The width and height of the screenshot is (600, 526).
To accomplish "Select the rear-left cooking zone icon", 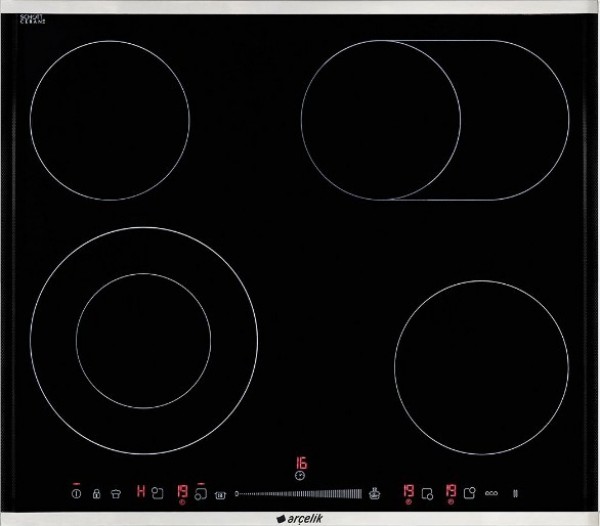I will click(157, 493).
